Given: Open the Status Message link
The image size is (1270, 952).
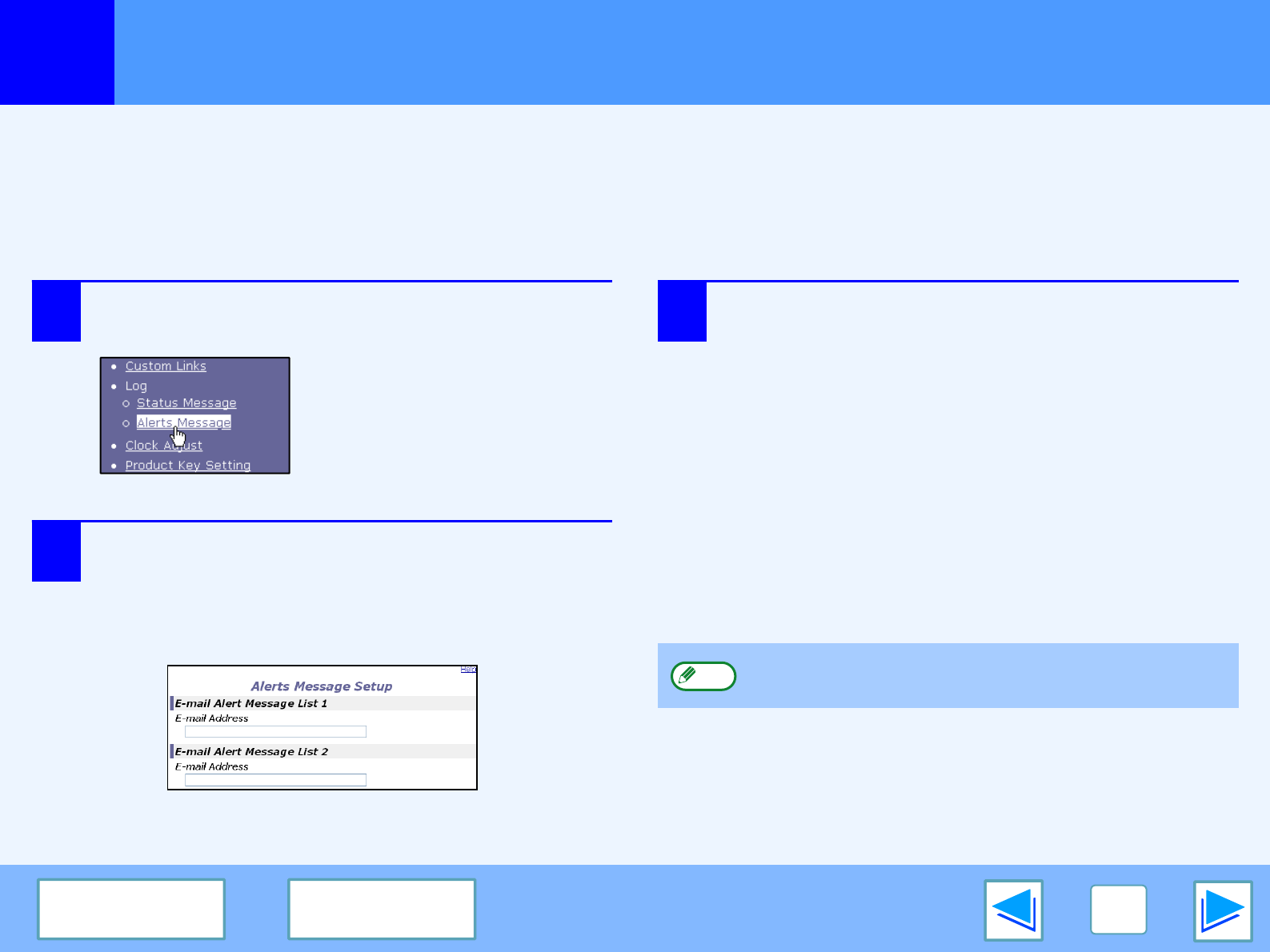Looking at the screenshot, I should click(186, 403).
